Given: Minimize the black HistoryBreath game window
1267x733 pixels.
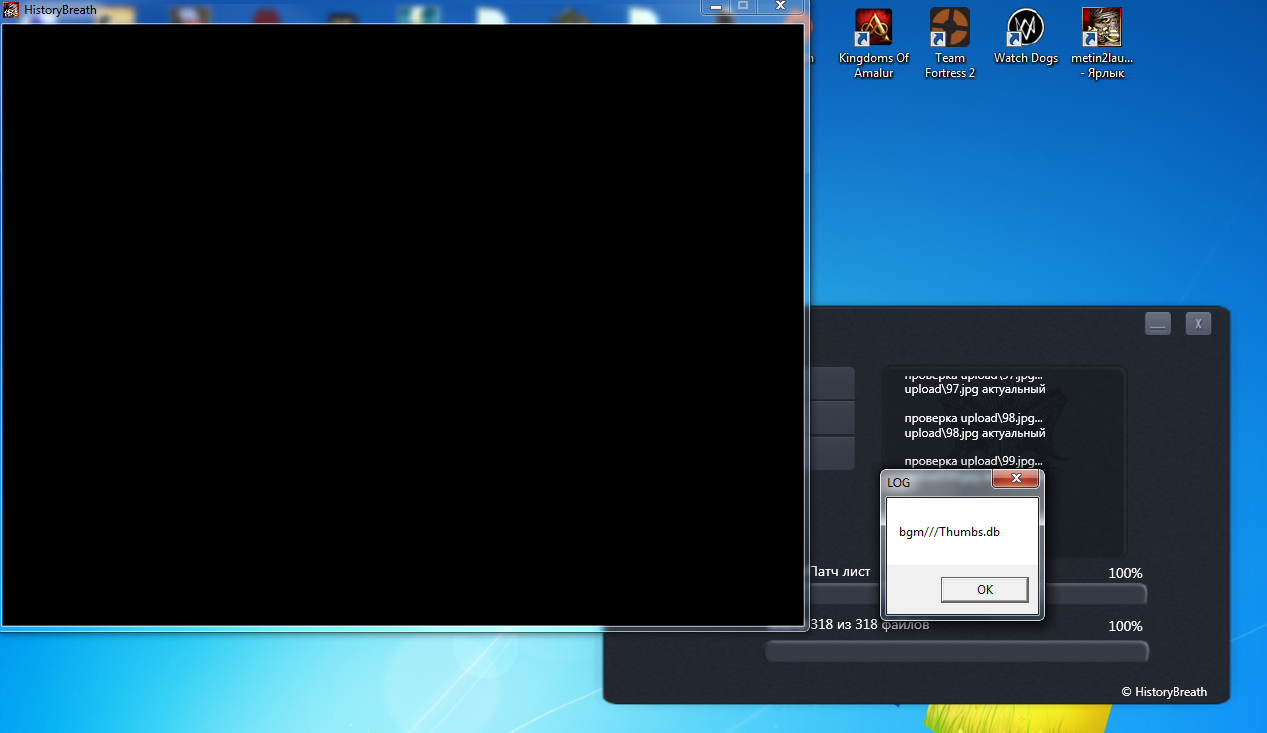Looking at the screenshot, I should (716, 5).
